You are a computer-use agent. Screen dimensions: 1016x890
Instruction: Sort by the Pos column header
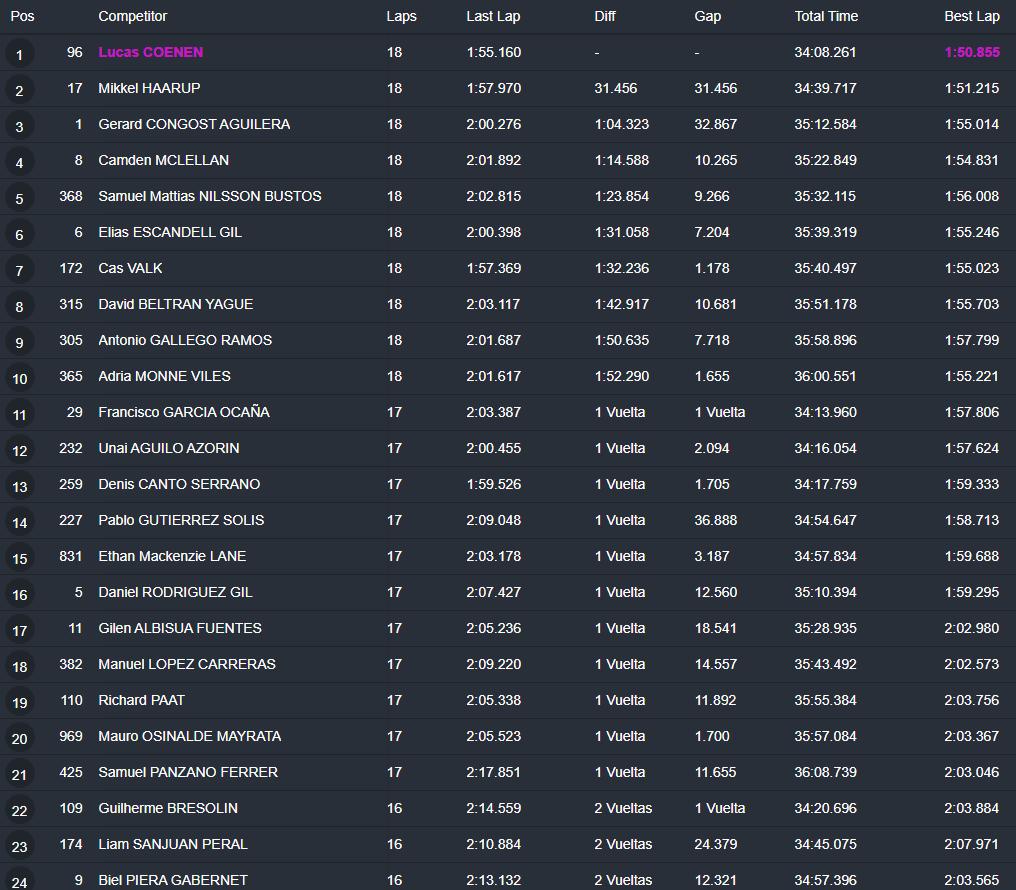[x=22, y=16]
